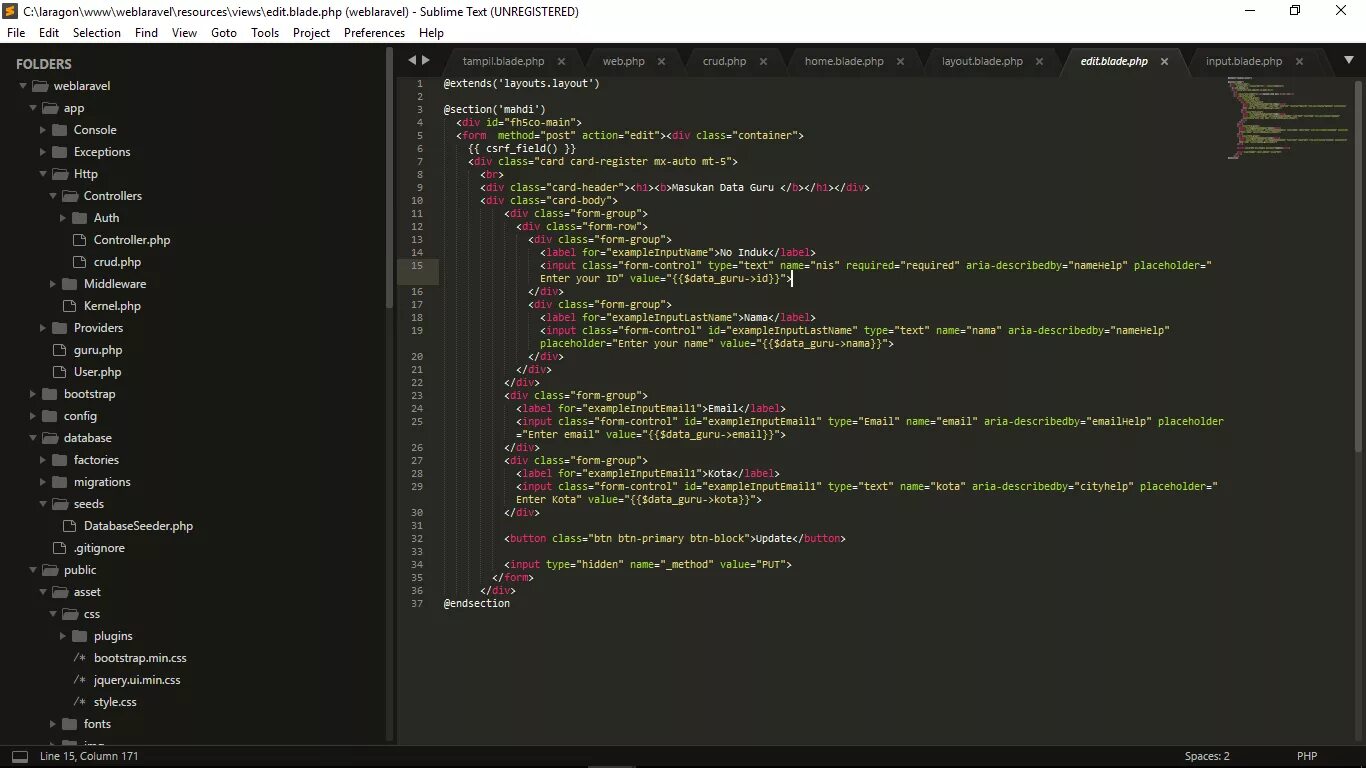This screenshot has width=1366, height=768.
Task: Open the Project menu
Action: 311,33
